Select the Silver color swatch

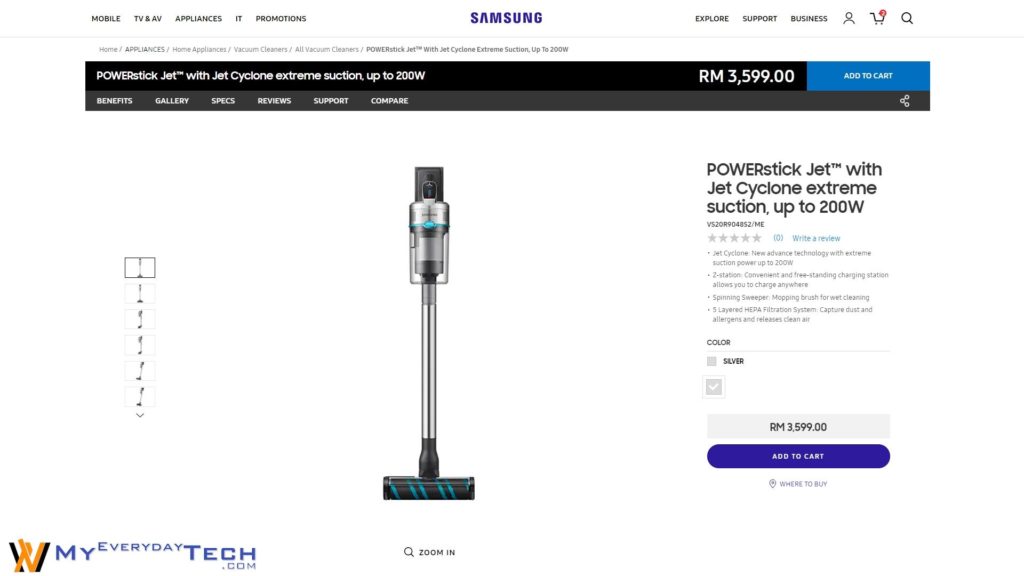(712, 361)
